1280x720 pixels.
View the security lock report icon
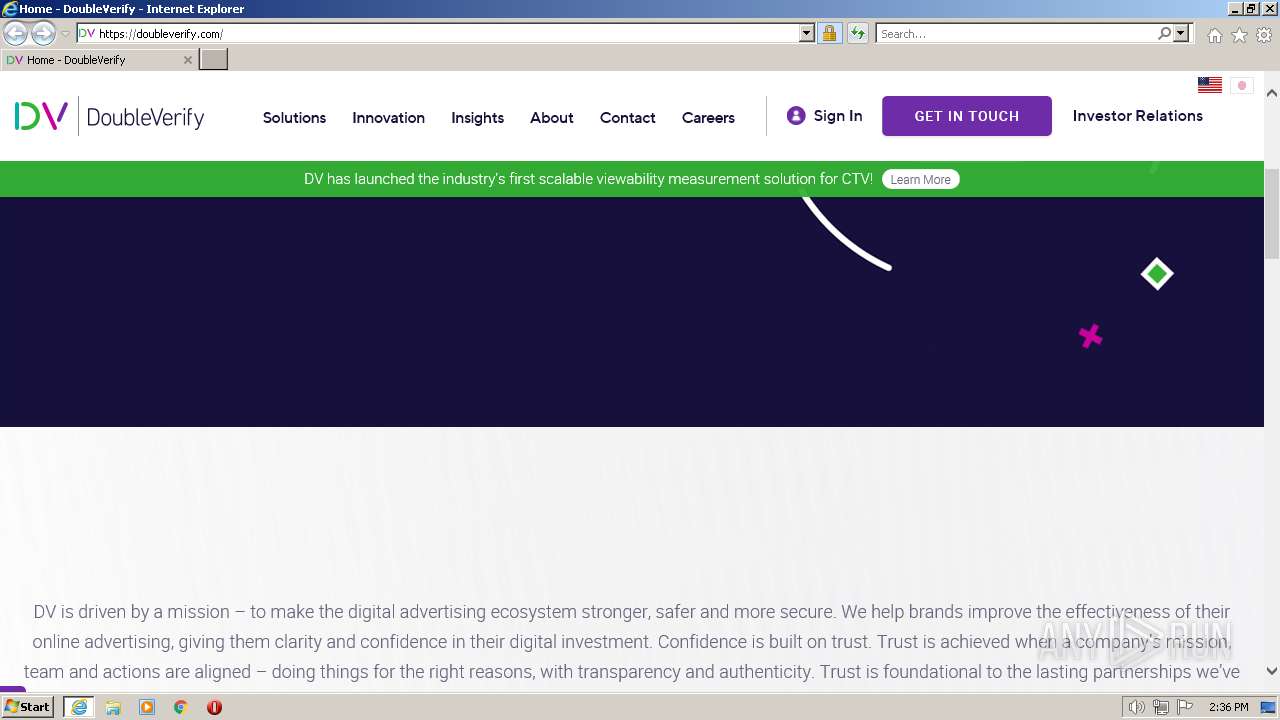pyautogui.click(x=829, y=33)
